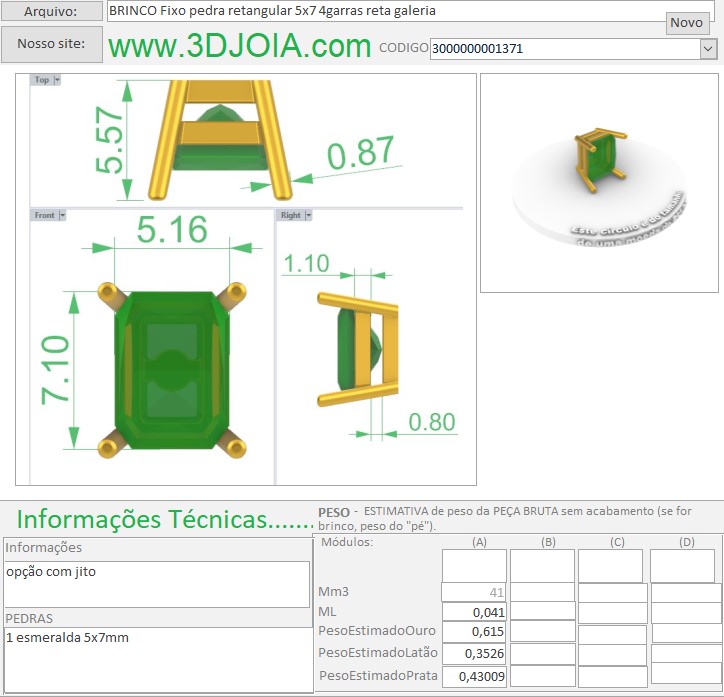
Task: Click the Nosso site button
Action: click(x=52, y=44)
